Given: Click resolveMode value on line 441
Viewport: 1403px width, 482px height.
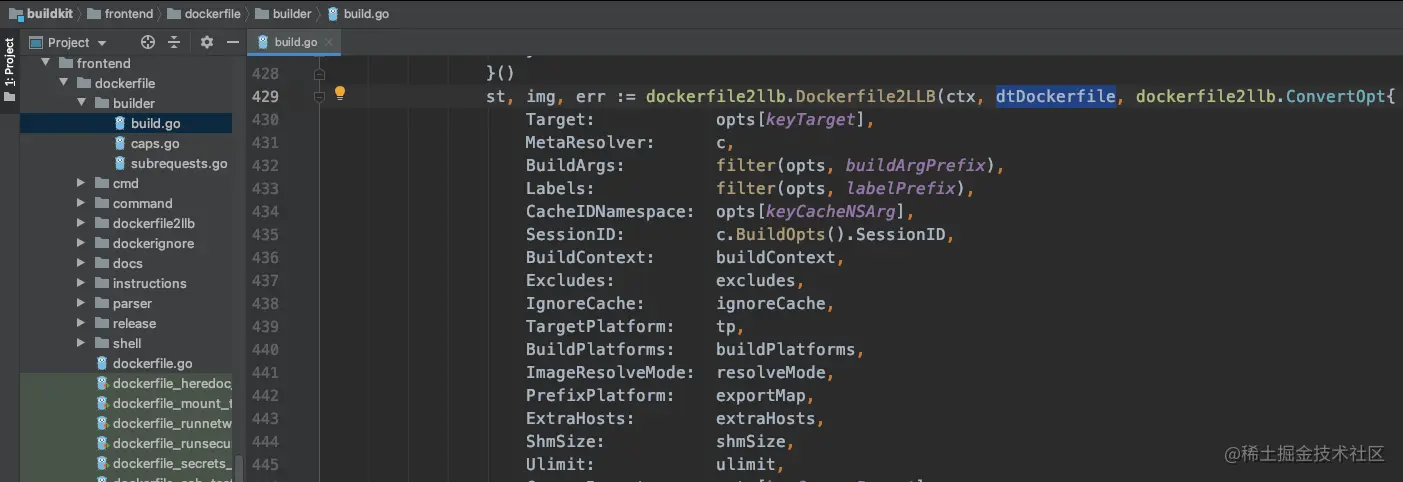Looking at the screenshot, I should pyautogui.click(x=770, y=372).
